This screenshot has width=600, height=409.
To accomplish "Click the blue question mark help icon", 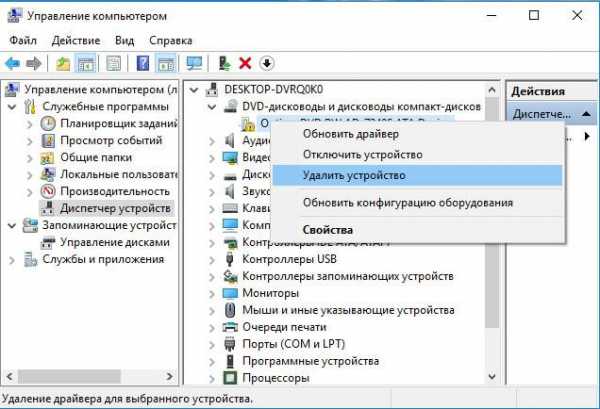I will point(142,63).
